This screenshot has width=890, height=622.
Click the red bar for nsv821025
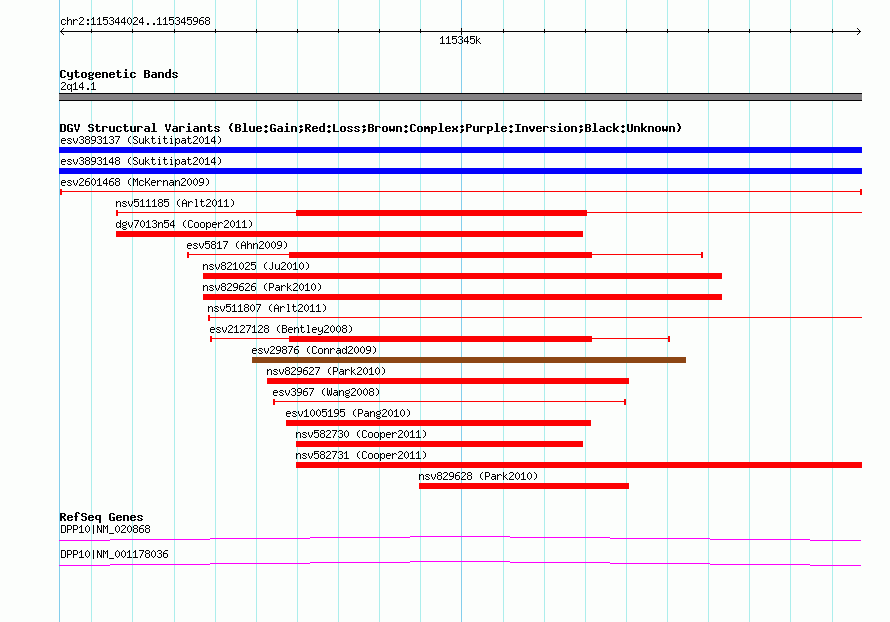(462, 276)
